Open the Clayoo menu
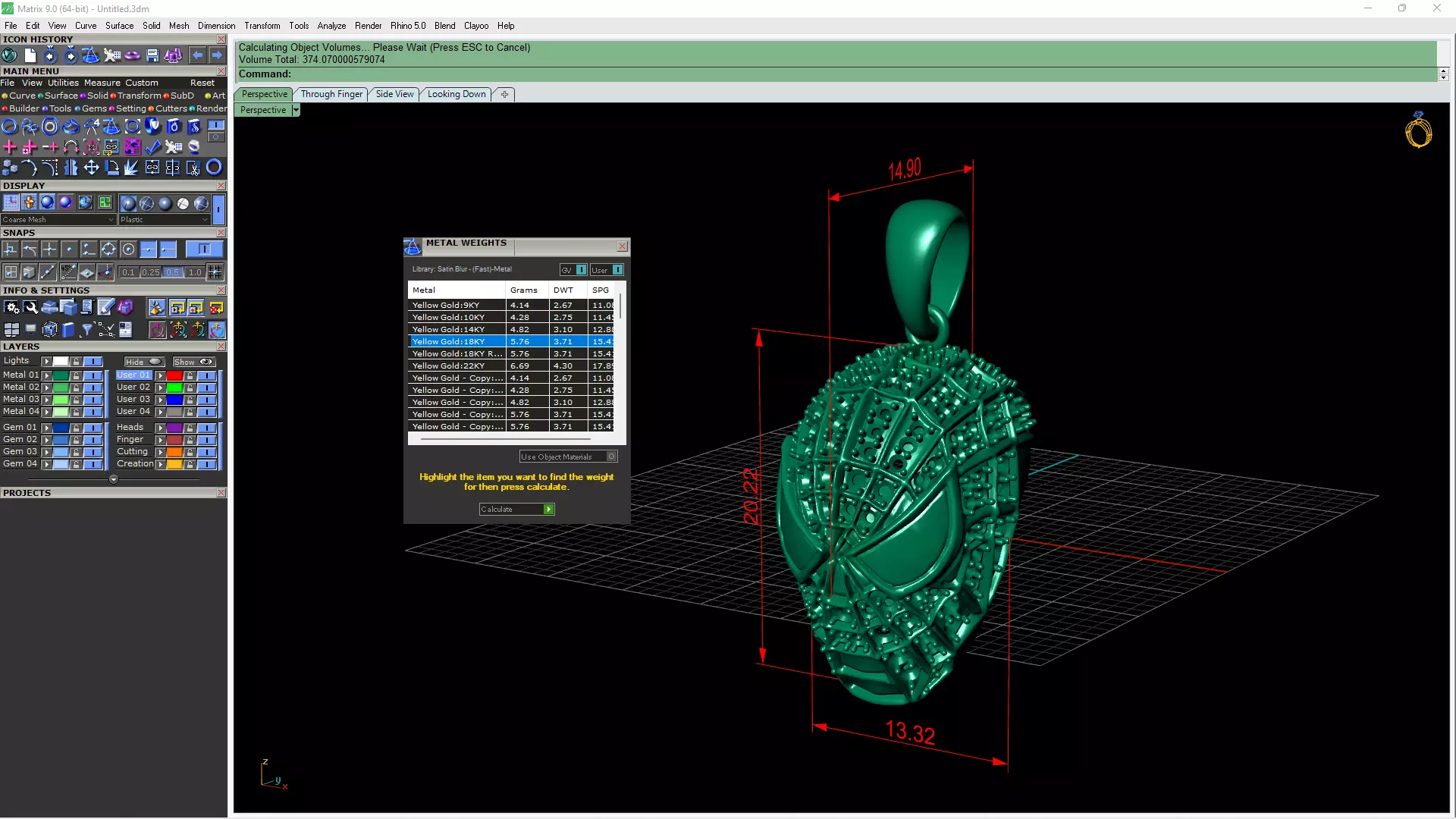 click(x=476, y=26)
